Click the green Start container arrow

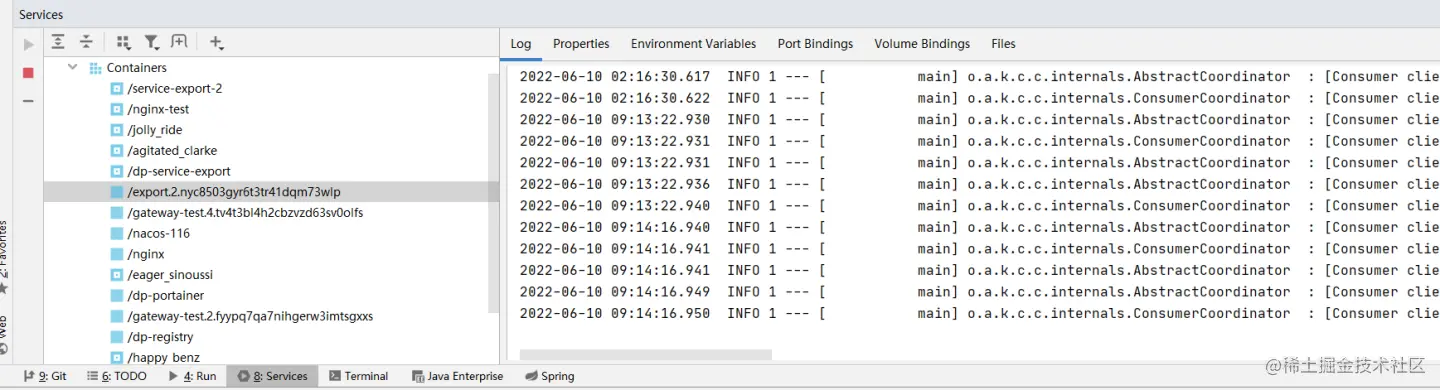[x=28, y=44]
